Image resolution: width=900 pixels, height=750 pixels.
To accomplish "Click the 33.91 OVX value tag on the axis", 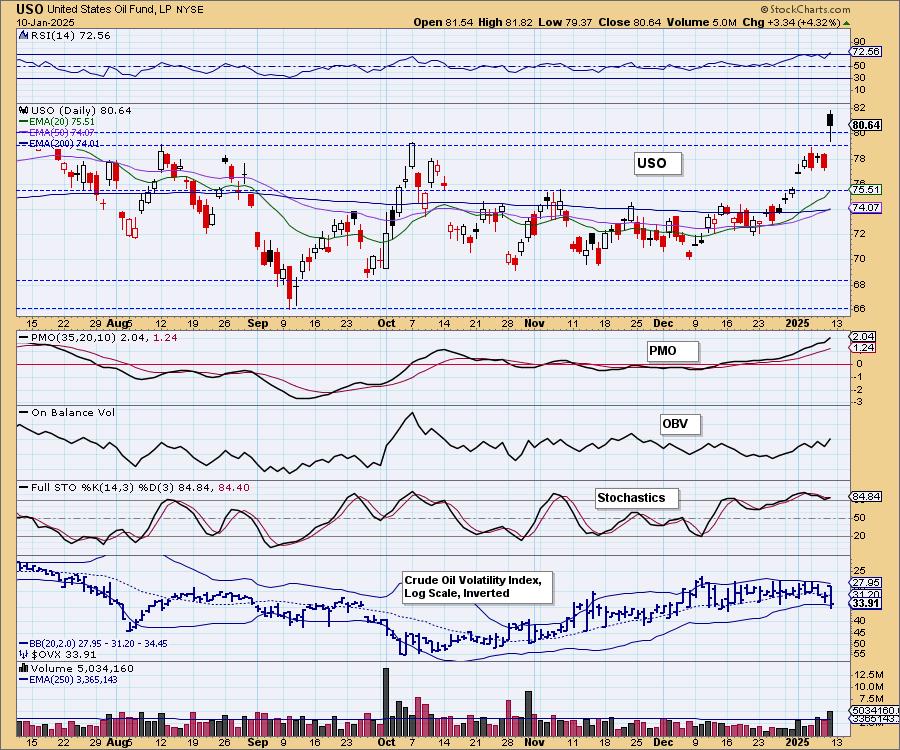I will (866, 603).
